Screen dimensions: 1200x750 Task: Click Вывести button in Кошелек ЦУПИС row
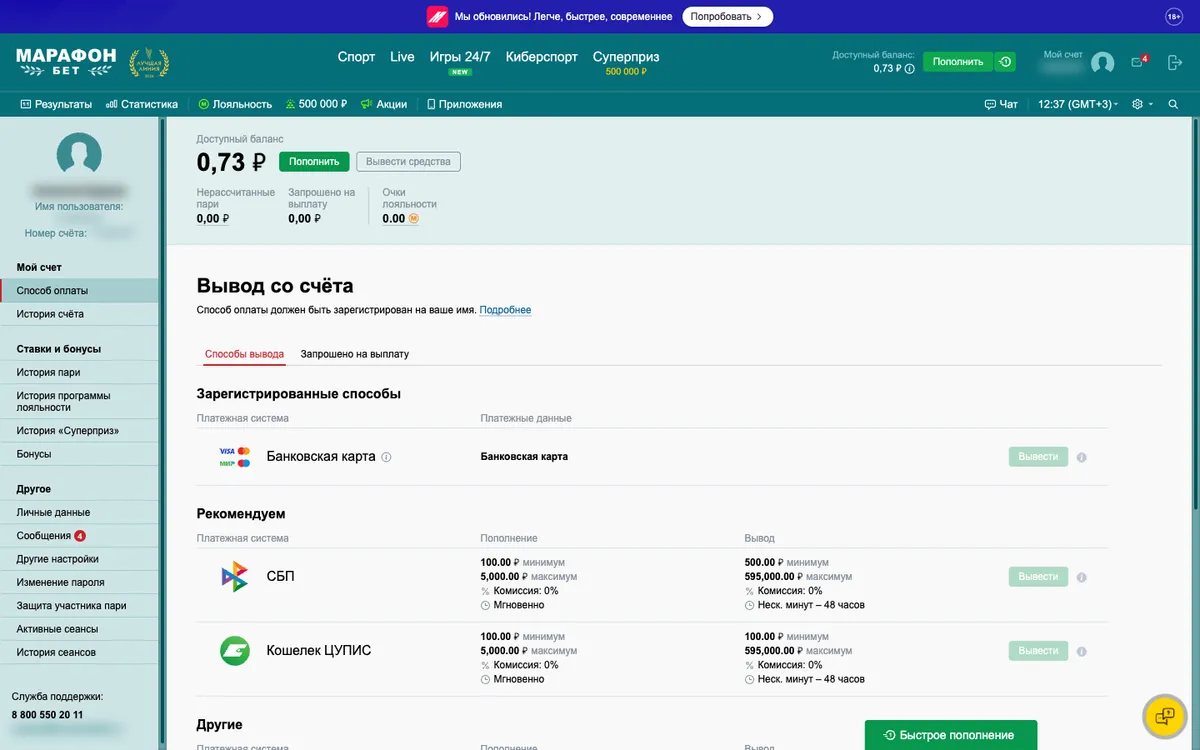click(x=1038, y=651)
